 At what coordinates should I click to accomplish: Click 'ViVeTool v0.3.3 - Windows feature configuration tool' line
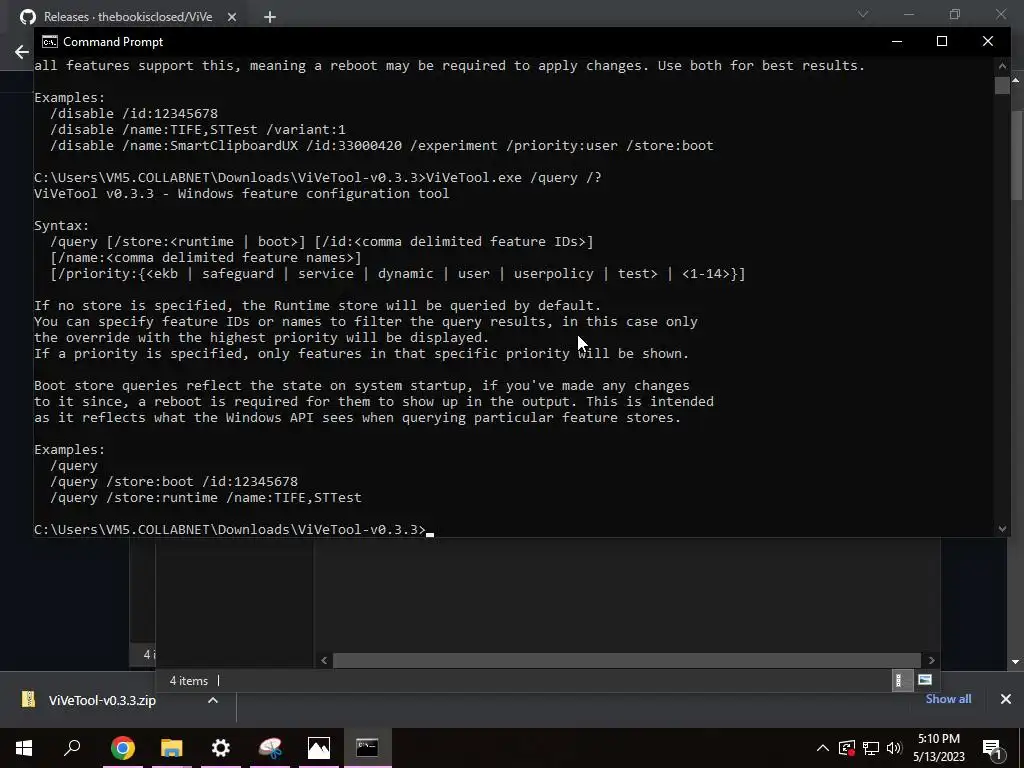tap(242, 194)
